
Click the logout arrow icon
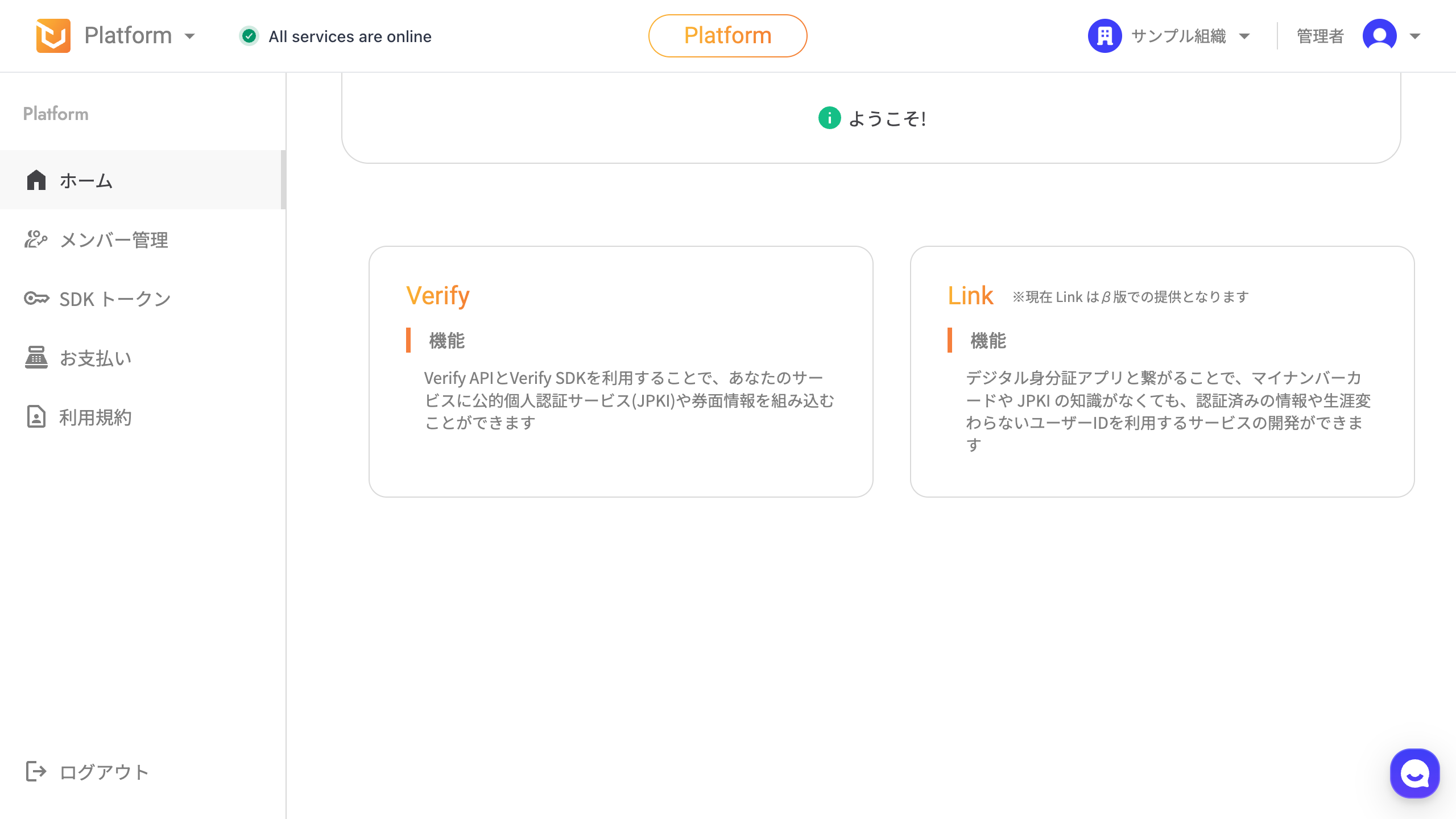tap(36, 772)
